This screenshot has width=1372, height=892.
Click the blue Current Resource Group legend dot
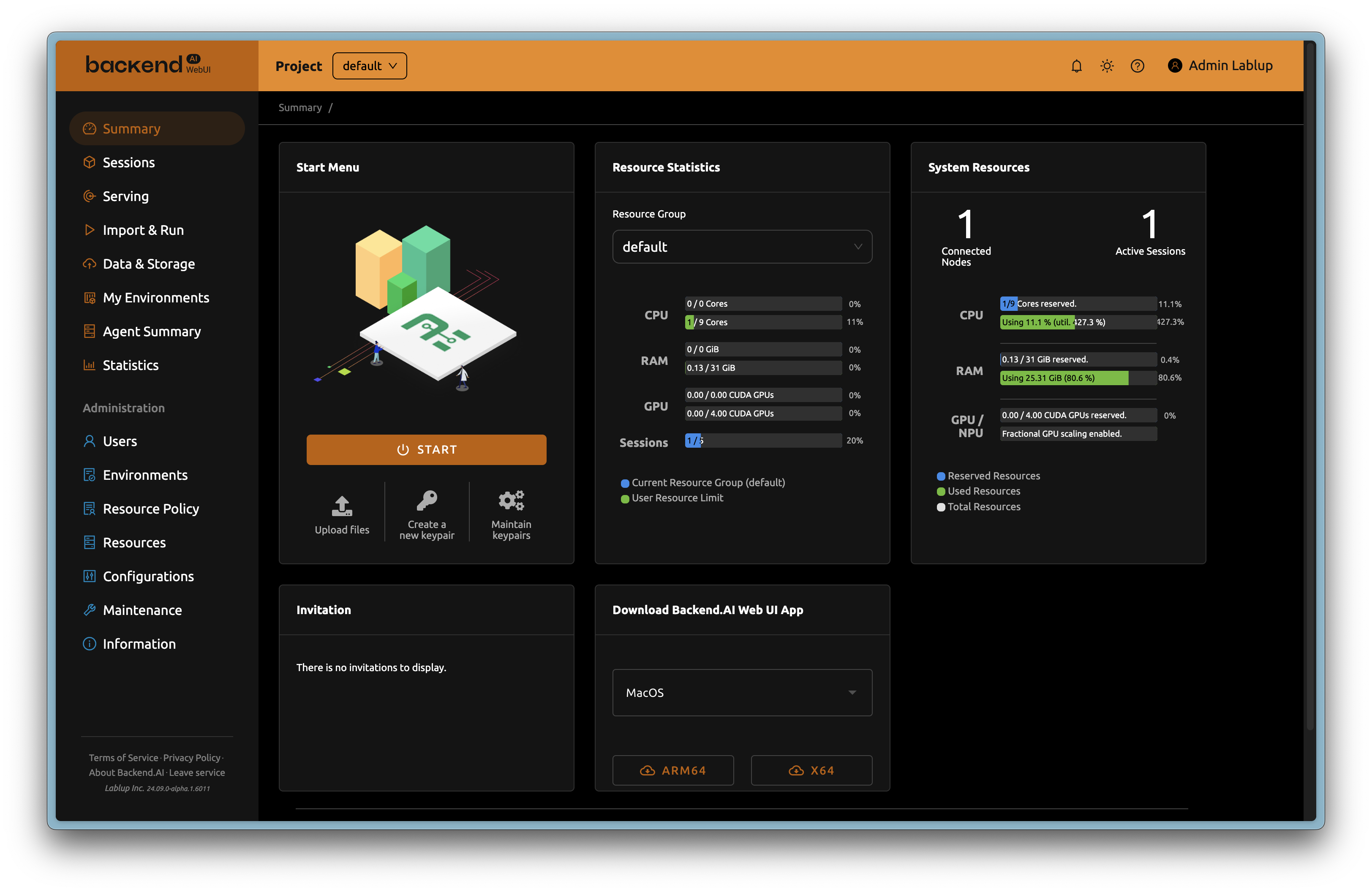625,484
